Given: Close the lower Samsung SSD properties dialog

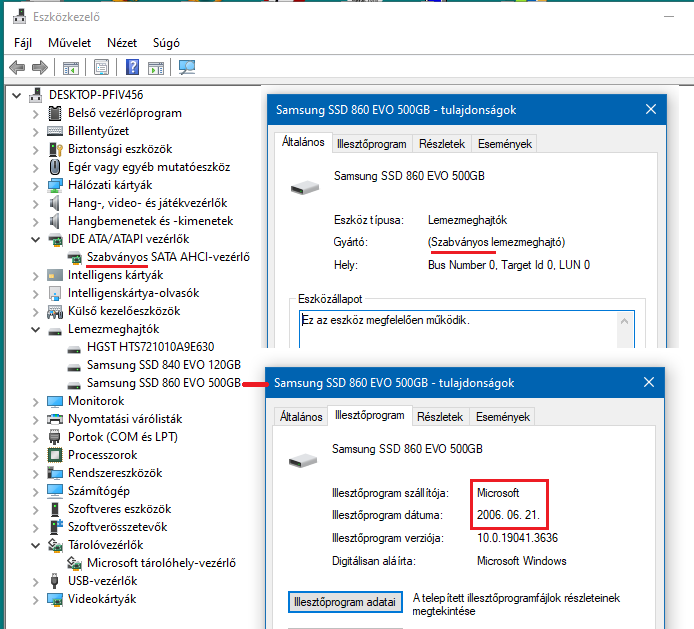Looking at the screenshot, I should [x=649, y=382].
